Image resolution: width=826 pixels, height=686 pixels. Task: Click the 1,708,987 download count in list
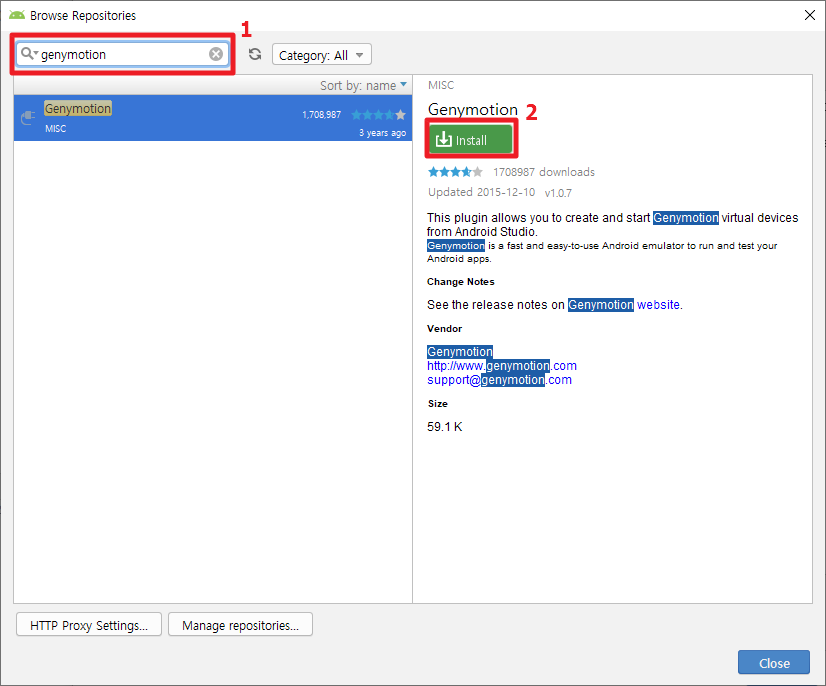click(x=321, y=114)
